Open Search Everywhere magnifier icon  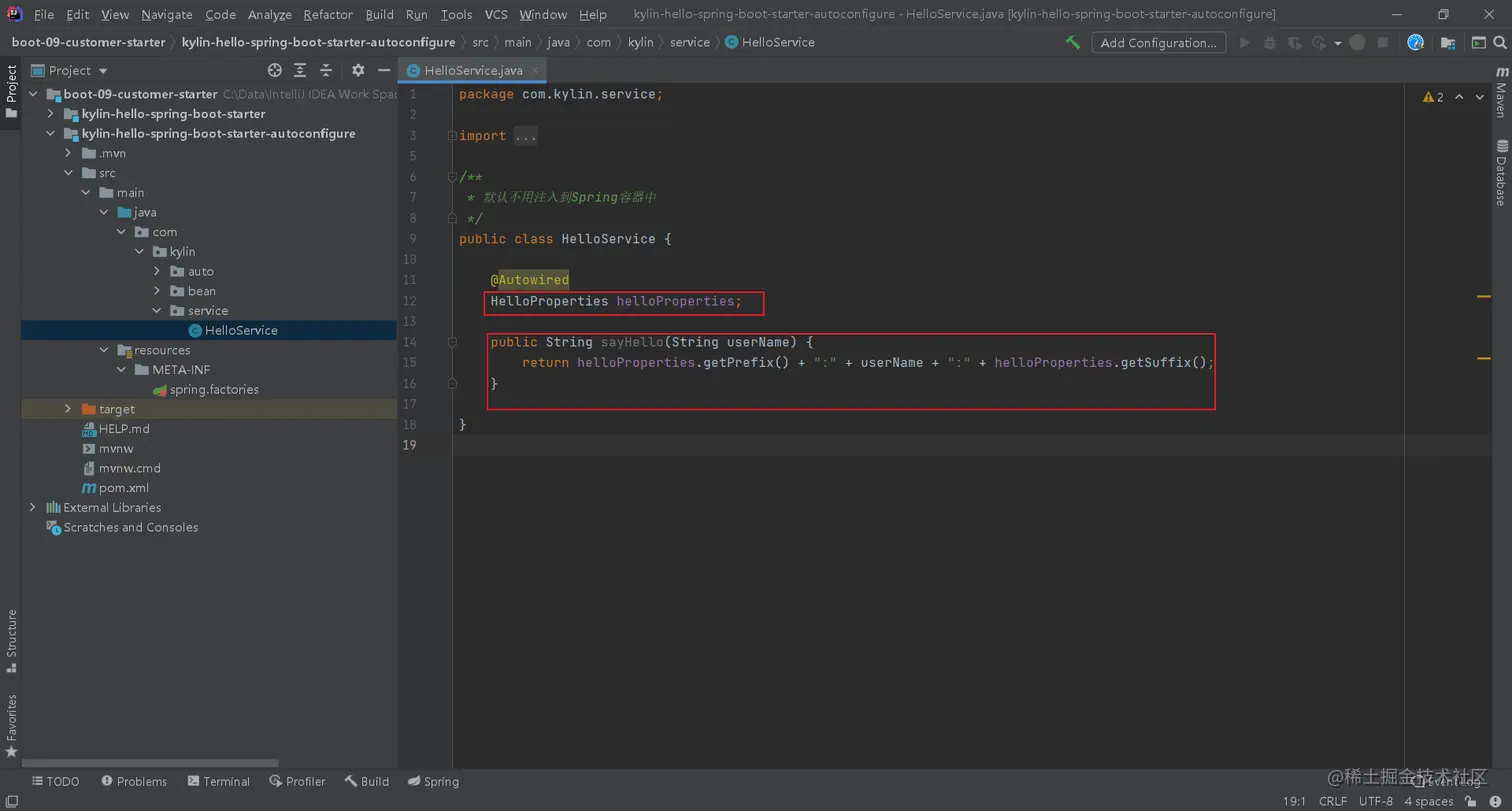click(1502, 43)
